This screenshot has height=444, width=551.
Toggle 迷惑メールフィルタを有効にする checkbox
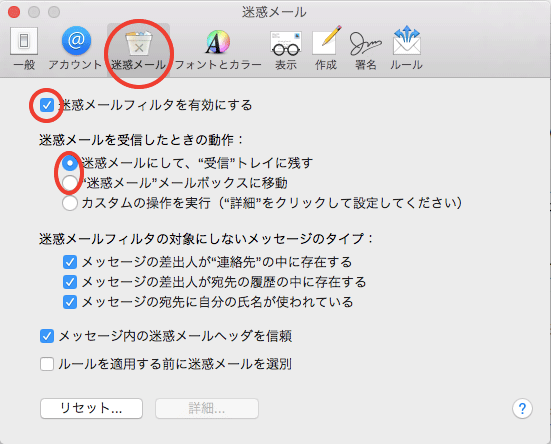pyautogui.click(x=47, y=105)
